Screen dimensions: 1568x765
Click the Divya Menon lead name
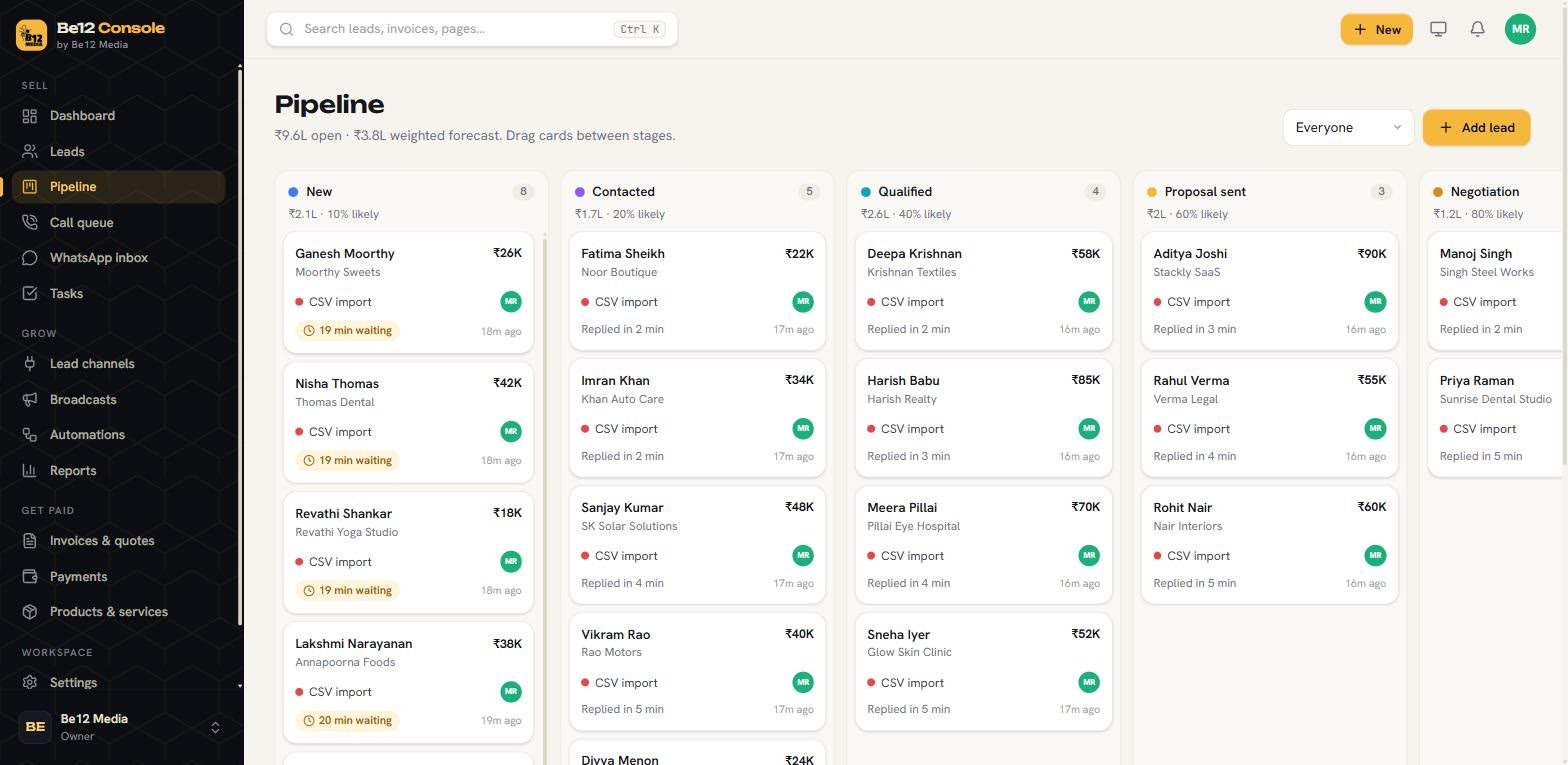(x=620, y=759)
